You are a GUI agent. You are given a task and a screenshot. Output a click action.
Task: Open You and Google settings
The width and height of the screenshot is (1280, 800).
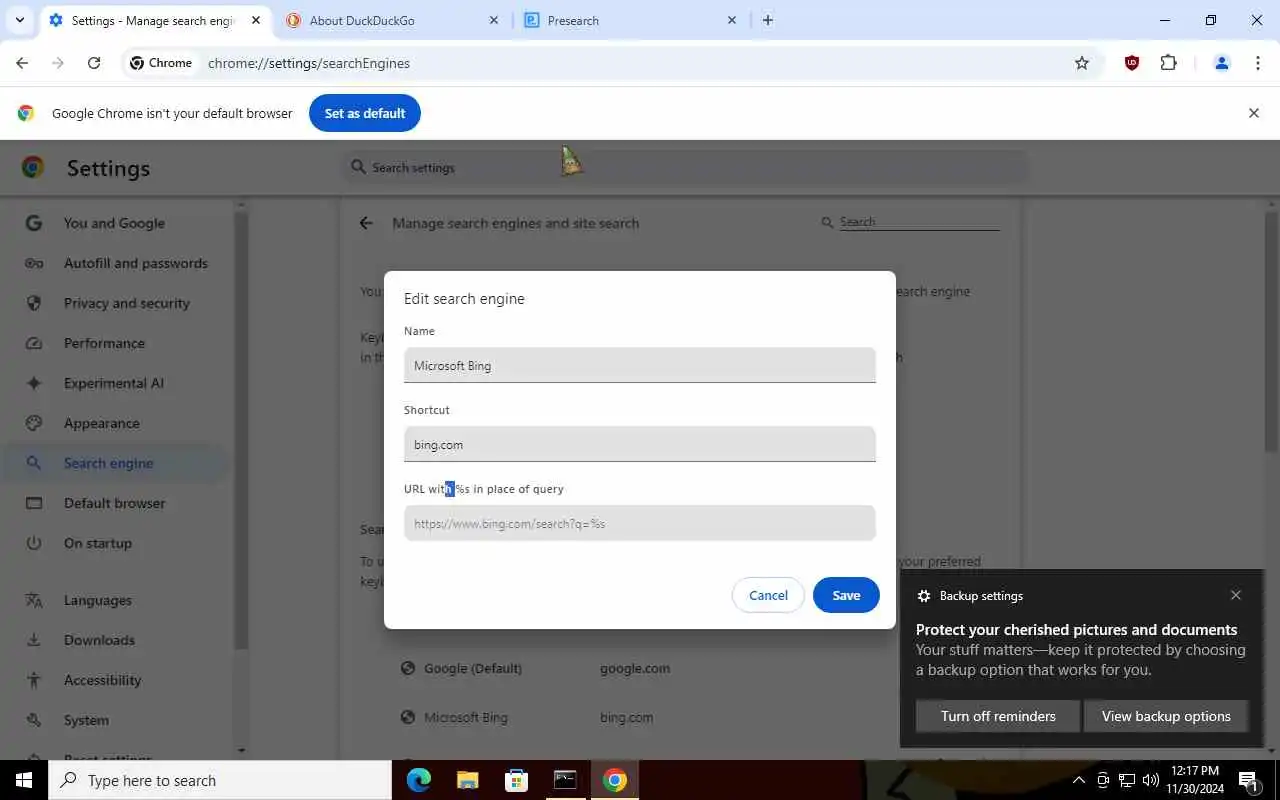click(x=114, y=223)
